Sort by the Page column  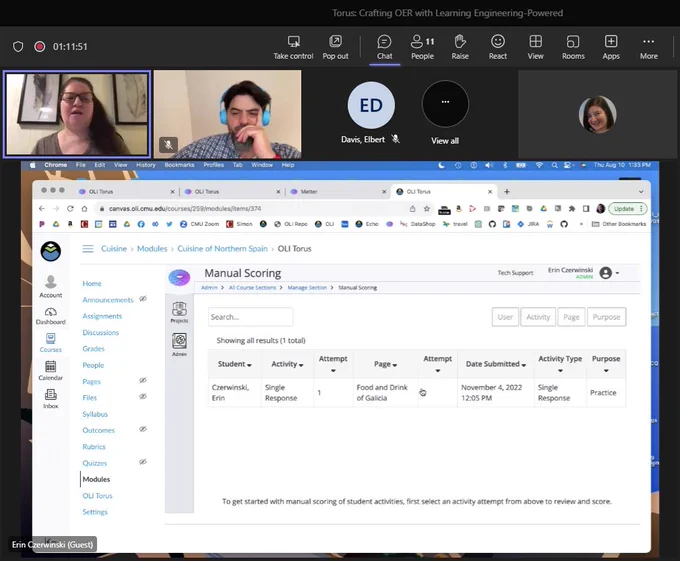click(386, 364)
